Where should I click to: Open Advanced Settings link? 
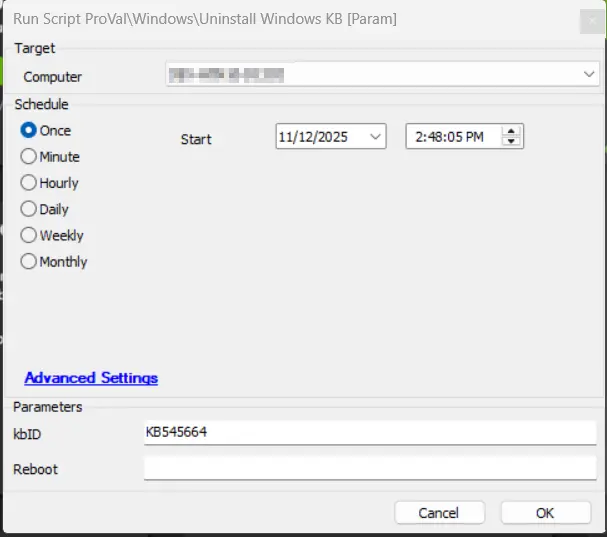91,378
